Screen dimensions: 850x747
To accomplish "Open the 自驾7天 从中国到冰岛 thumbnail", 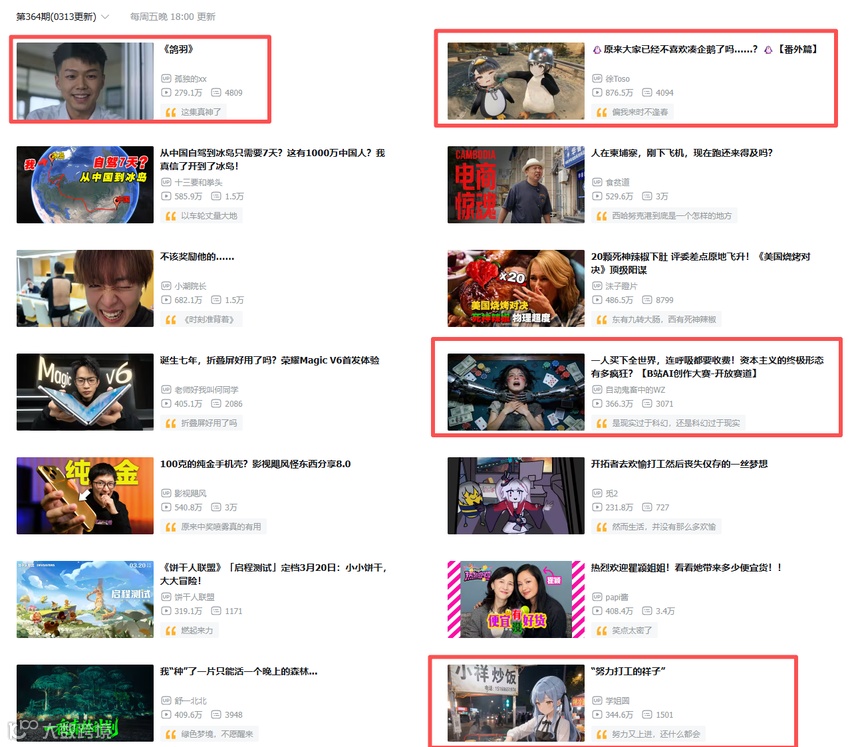I will point(85,184).
